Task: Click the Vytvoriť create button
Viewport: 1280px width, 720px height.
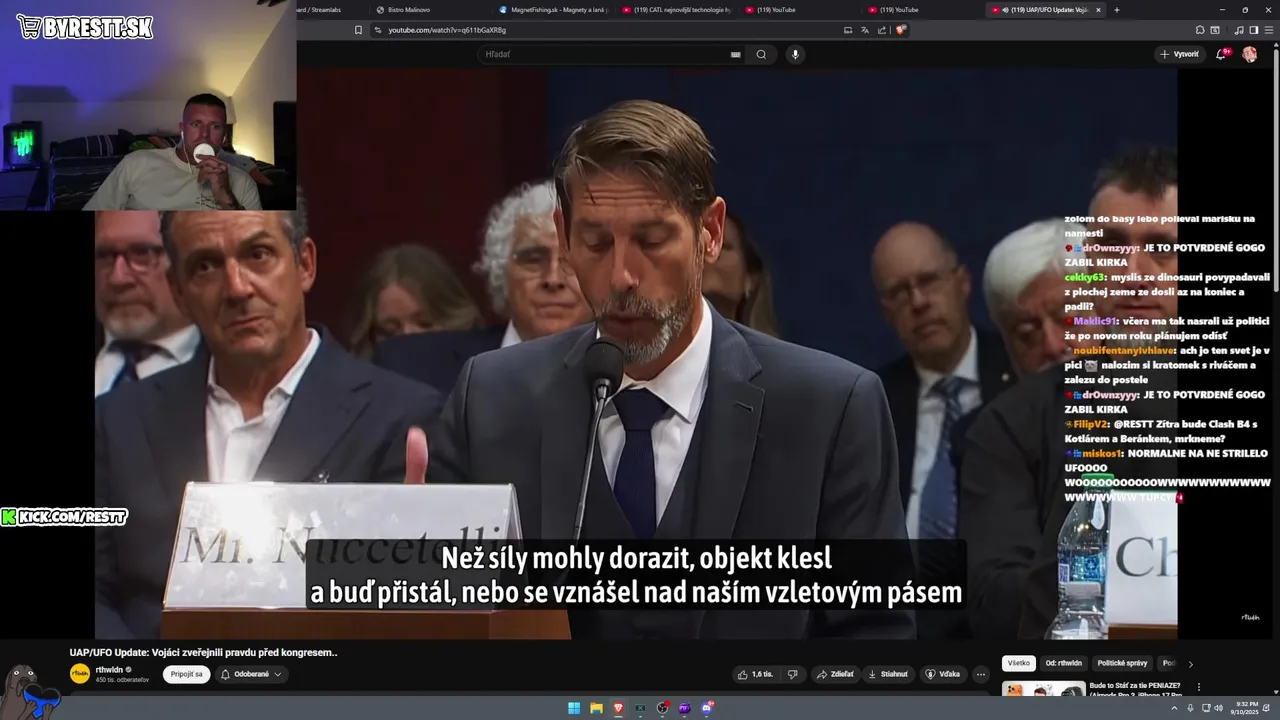Action: coord(1180,54)
